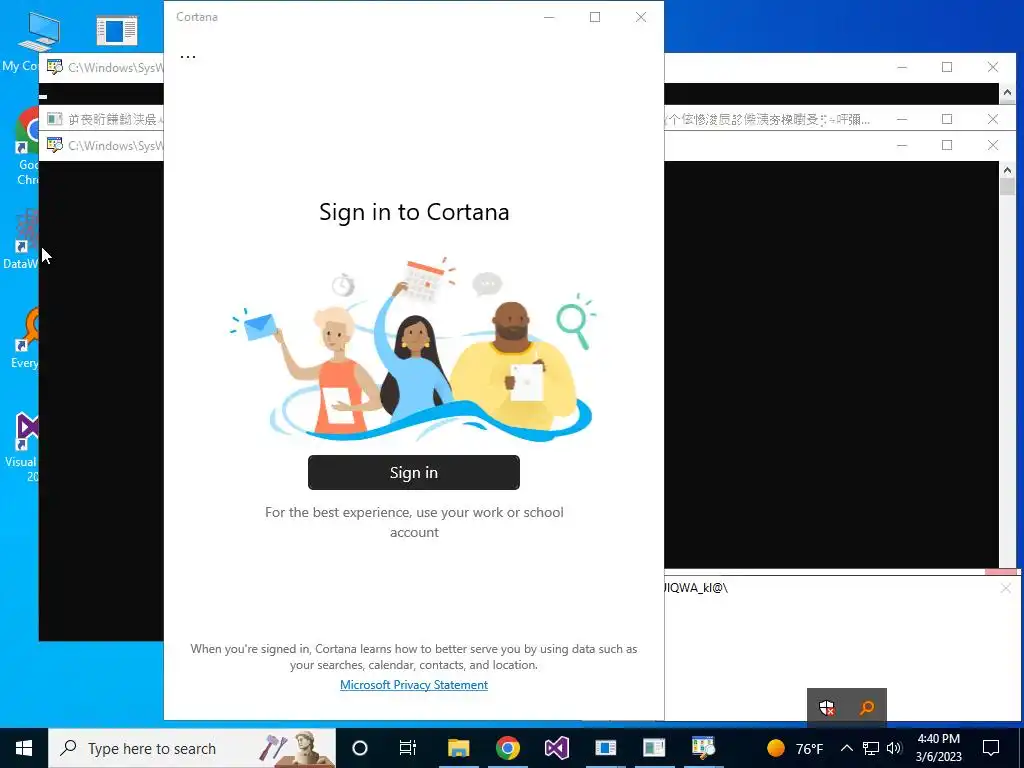Screen dimensions: 1024x768
Task: Minimize the lower console window
Action: 902,145
